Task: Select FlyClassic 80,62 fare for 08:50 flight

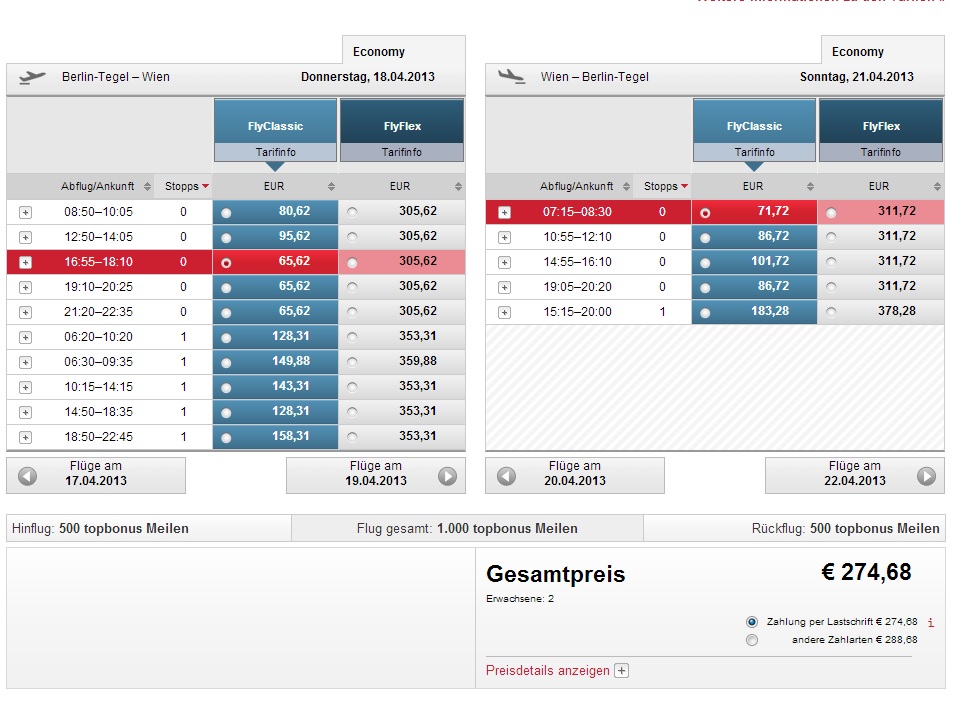Action: click(226, 212)
